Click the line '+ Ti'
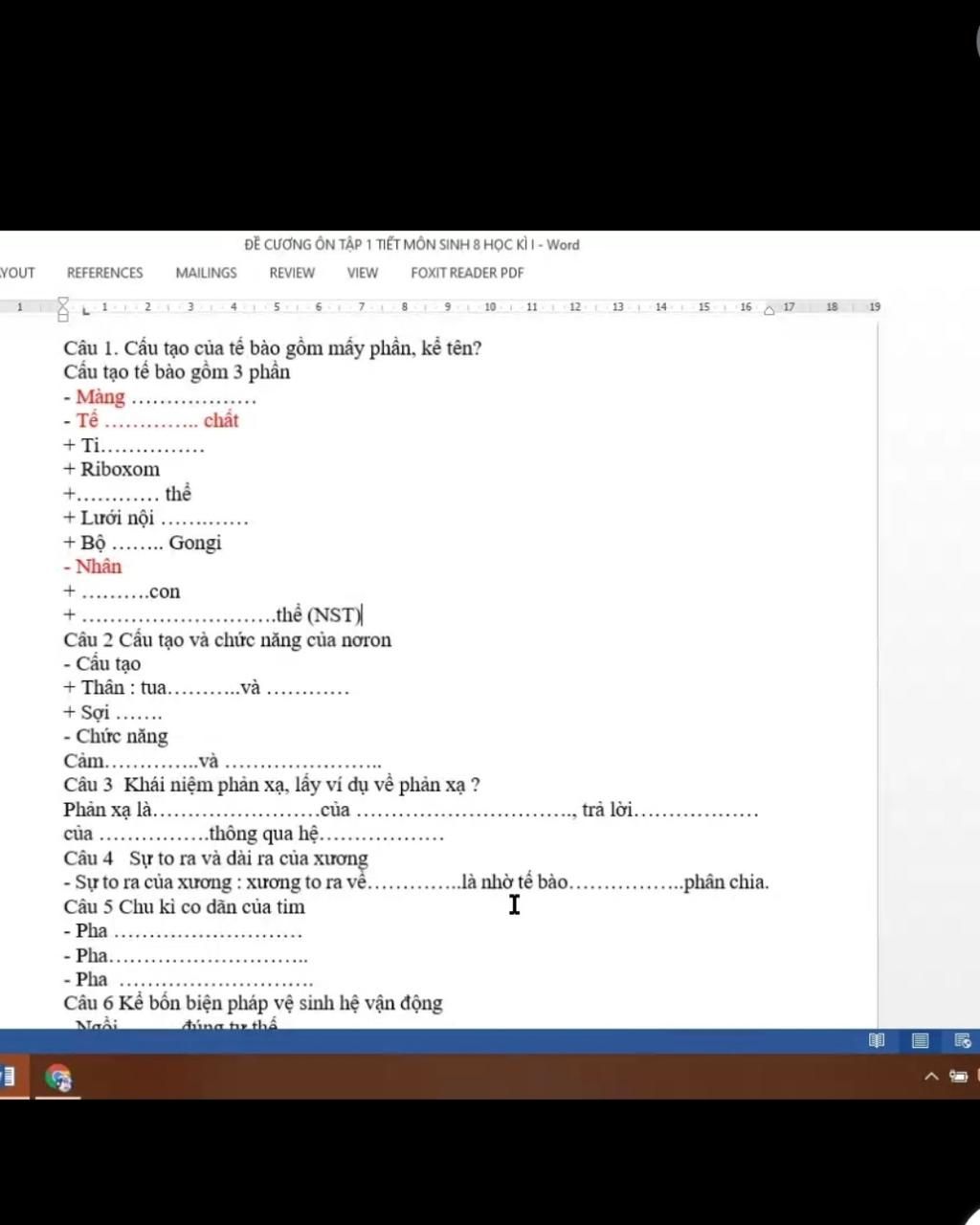Screen dimensions: 980x1225 coord(134,445)
